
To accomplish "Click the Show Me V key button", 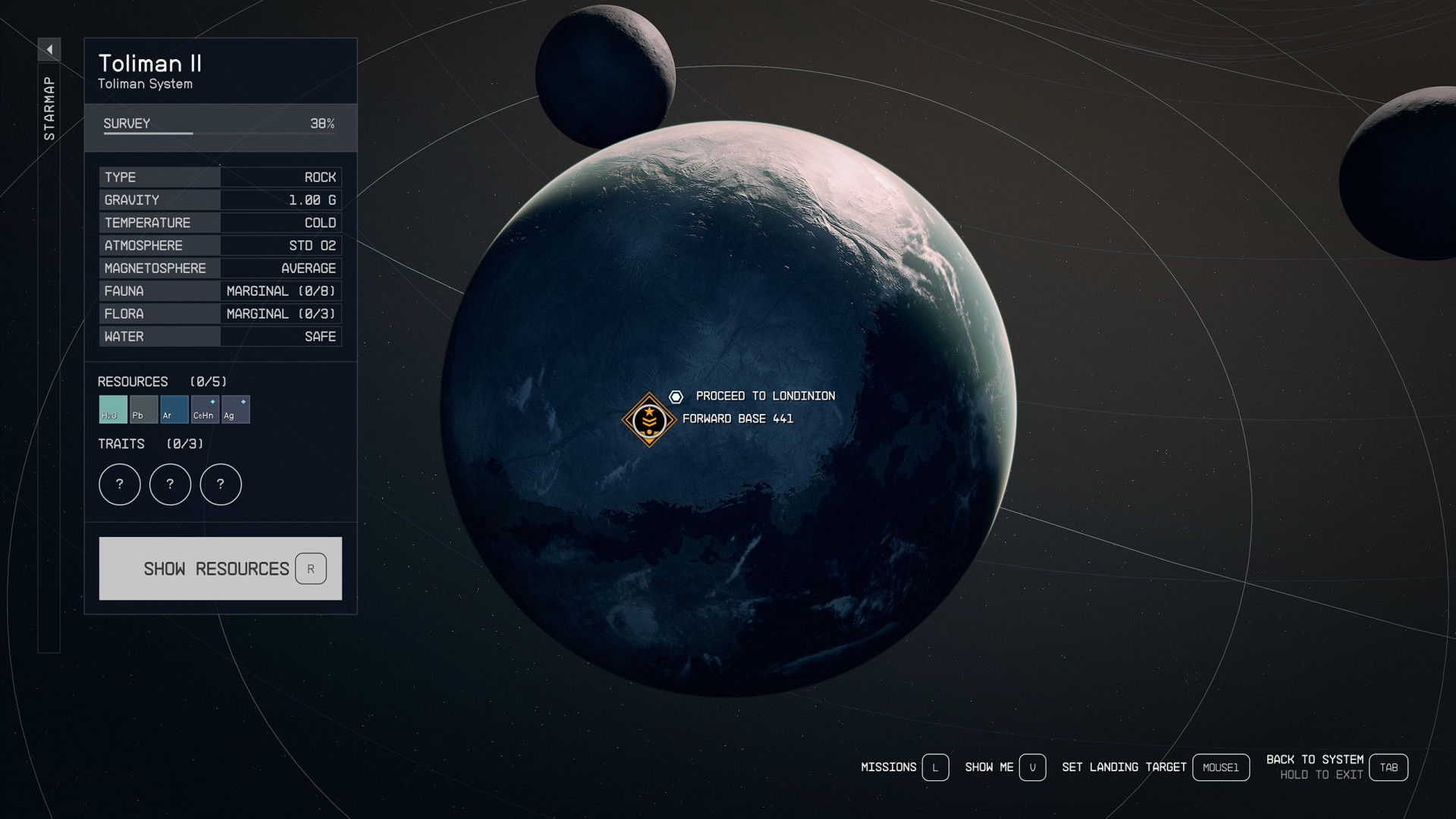I will pyautogui.click(x=1032, y=767).
